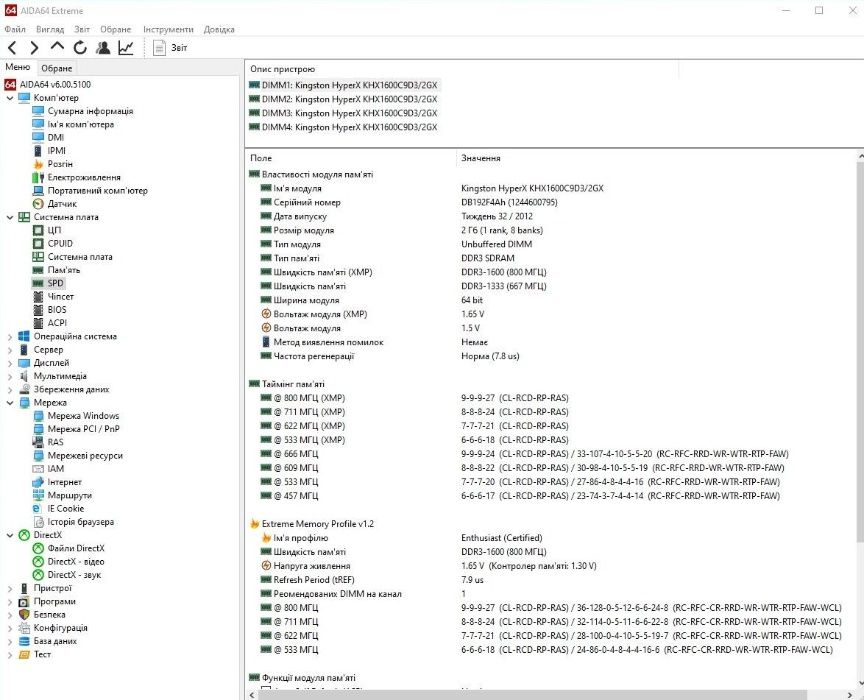Go up one level with the up arrow
The image size is (864, 700).
pos(57,47)
